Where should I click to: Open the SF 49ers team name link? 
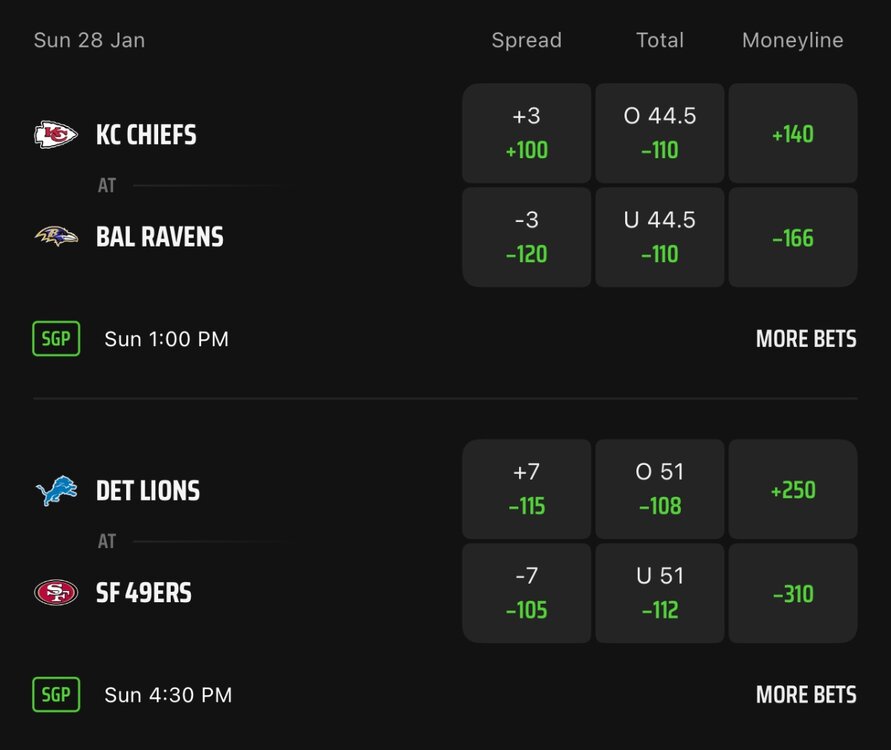(143, 593)
